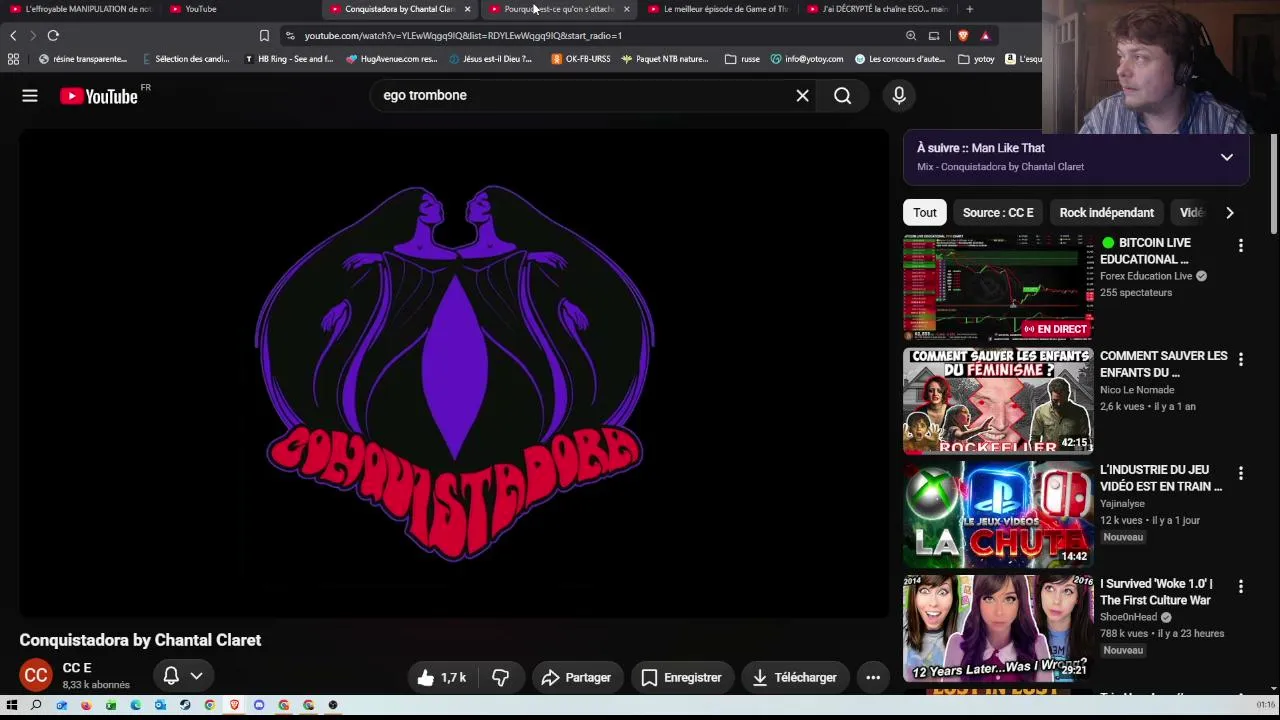Screen dimensions: 1280x720
Task: Open the Bitcoin Live Educational thumbnail
Action: point(998,287)
